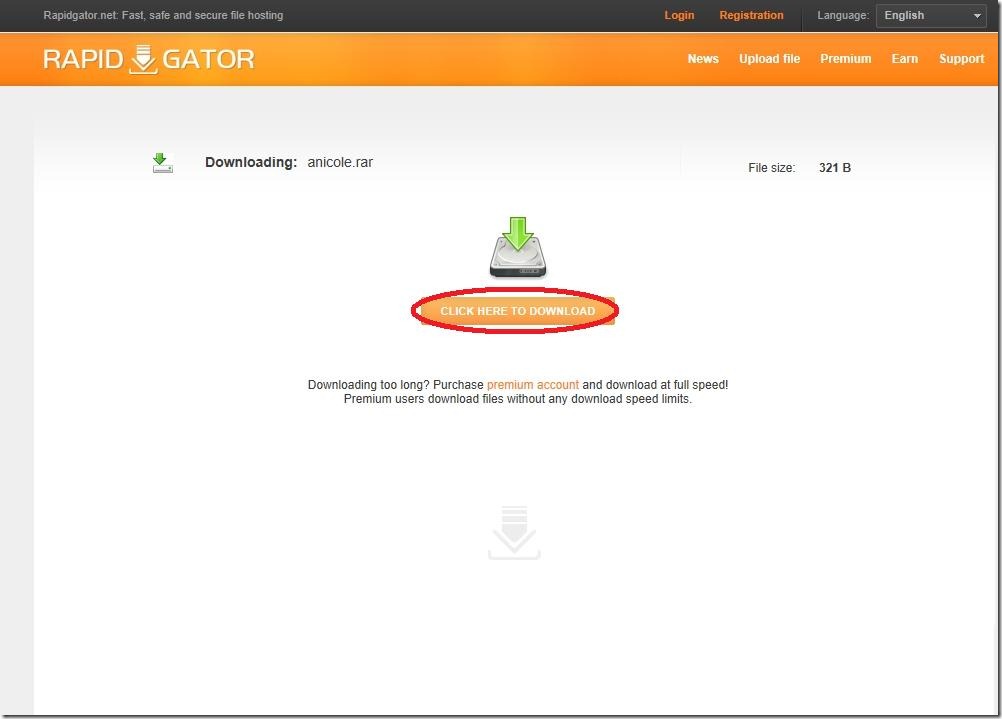The image size is (1002, 719).
Task: Click the Login link
Action: click(x=679, y=15)
